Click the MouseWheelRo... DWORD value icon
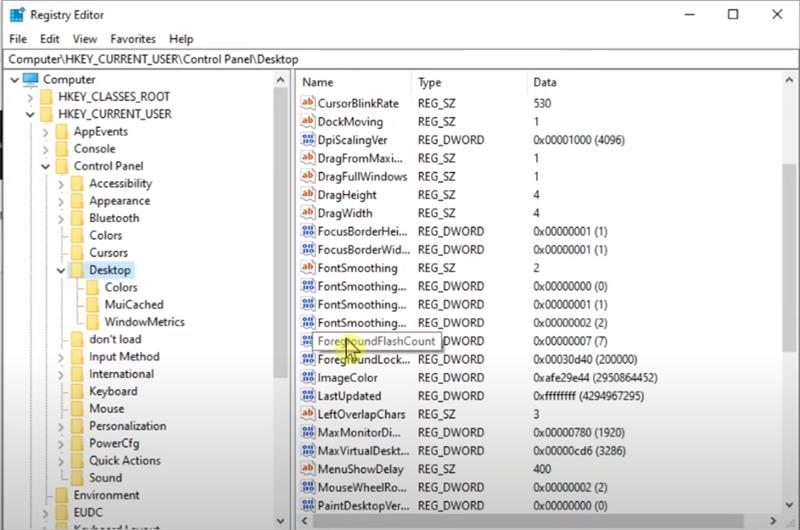Screen dimensions: 800x530 (308, 487)
